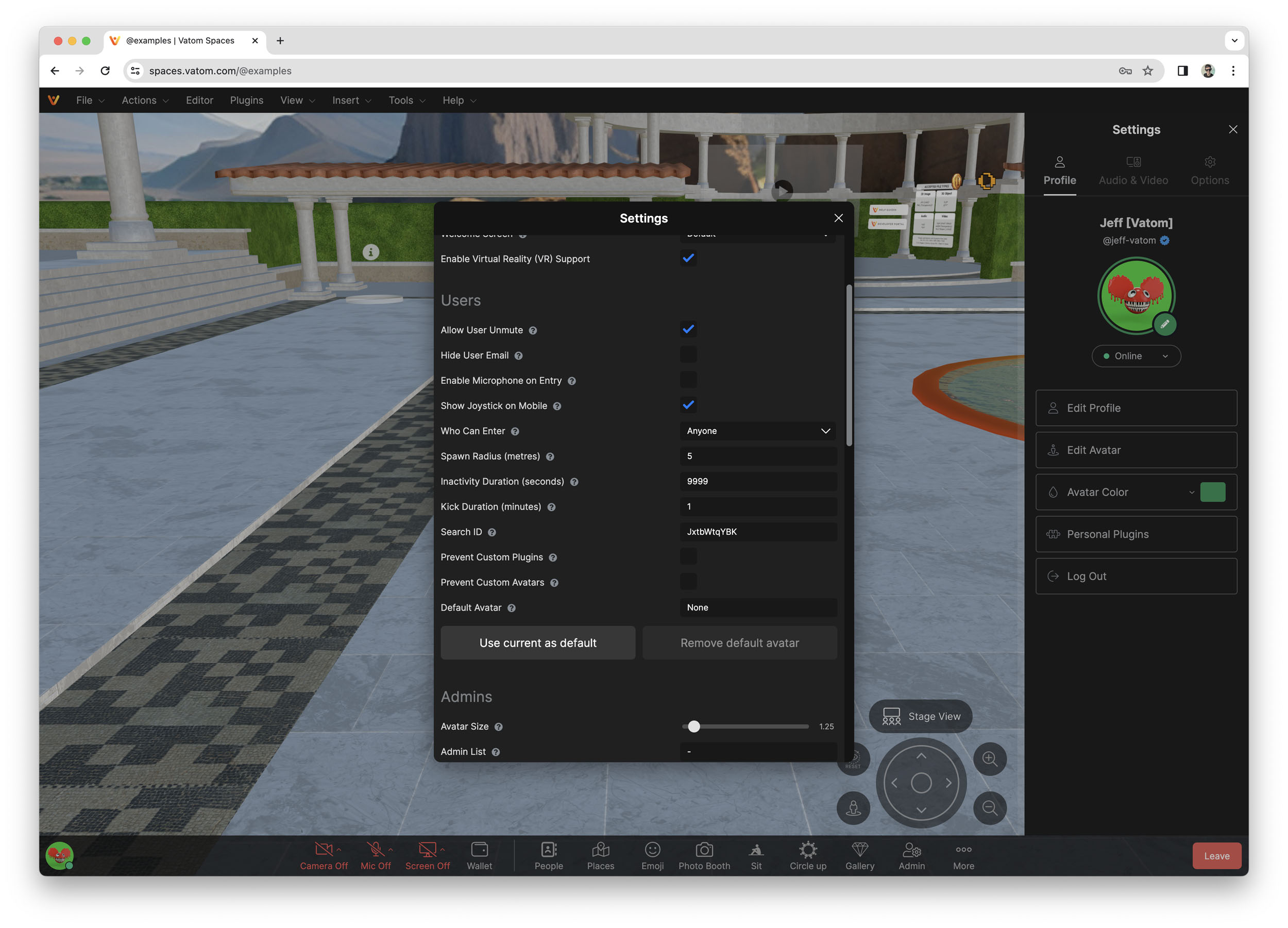This screenshot has width=1288, height=928.
Task: Start screen sharing via Screen Off
Action: 427,855
